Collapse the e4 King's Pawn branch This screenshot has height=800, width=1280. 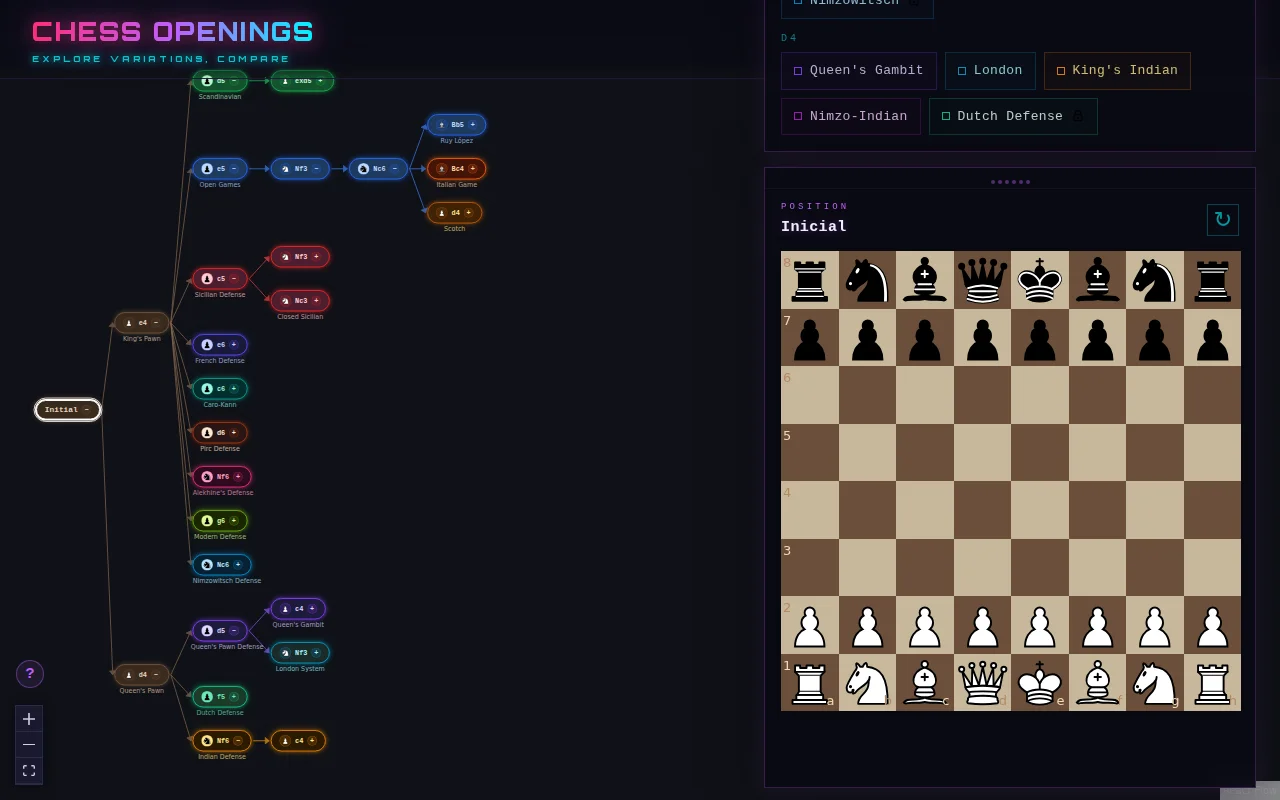pos(156,323)
